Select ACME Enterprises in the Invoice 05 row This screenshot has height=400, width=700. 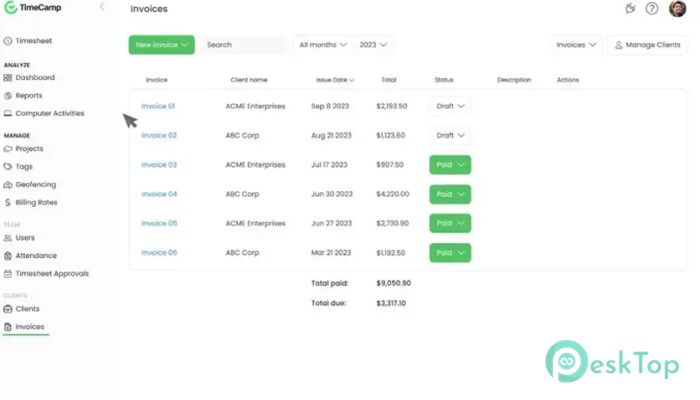[255, 223]
